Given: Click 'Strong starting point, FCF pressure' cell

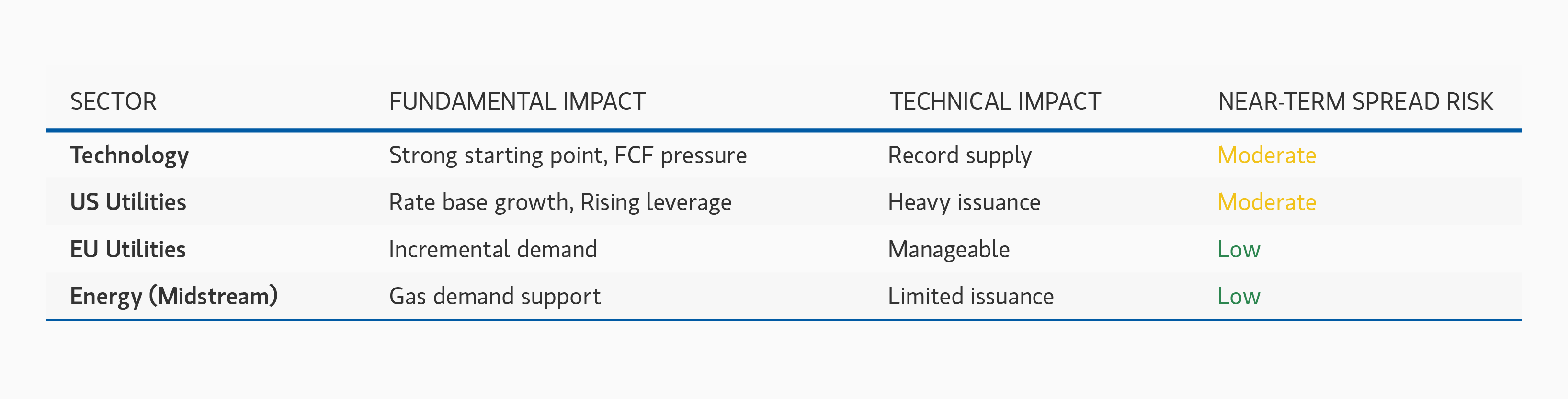Looking at the screenshot, I should [568, 155].
